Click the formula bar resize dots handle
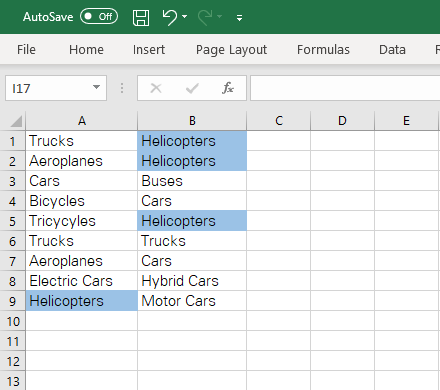This screenshot has height=390, width=440. pos(122,88)
